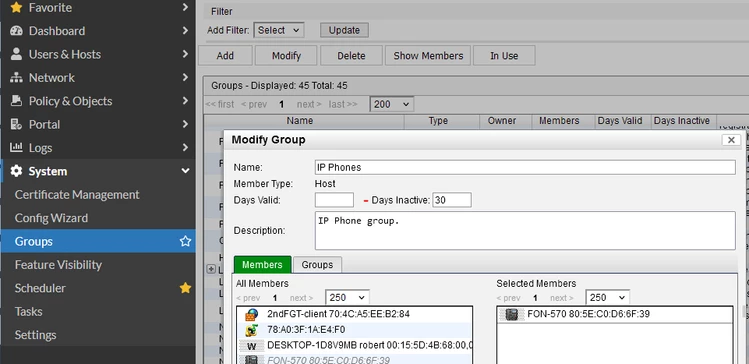Click the In Use button
Screen dimensions: 749x364
(x=504, y=55)
